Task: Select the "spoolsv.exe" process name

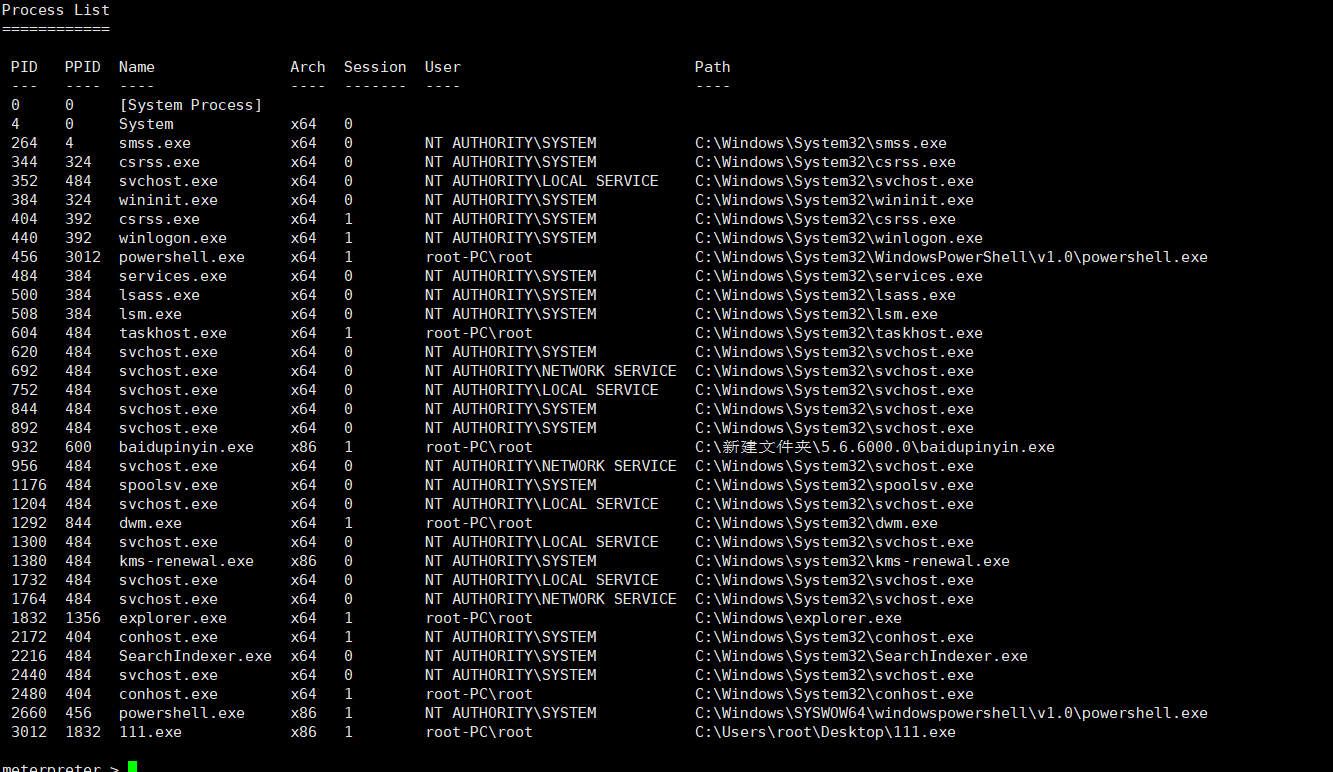Action: tap(168, 485)
